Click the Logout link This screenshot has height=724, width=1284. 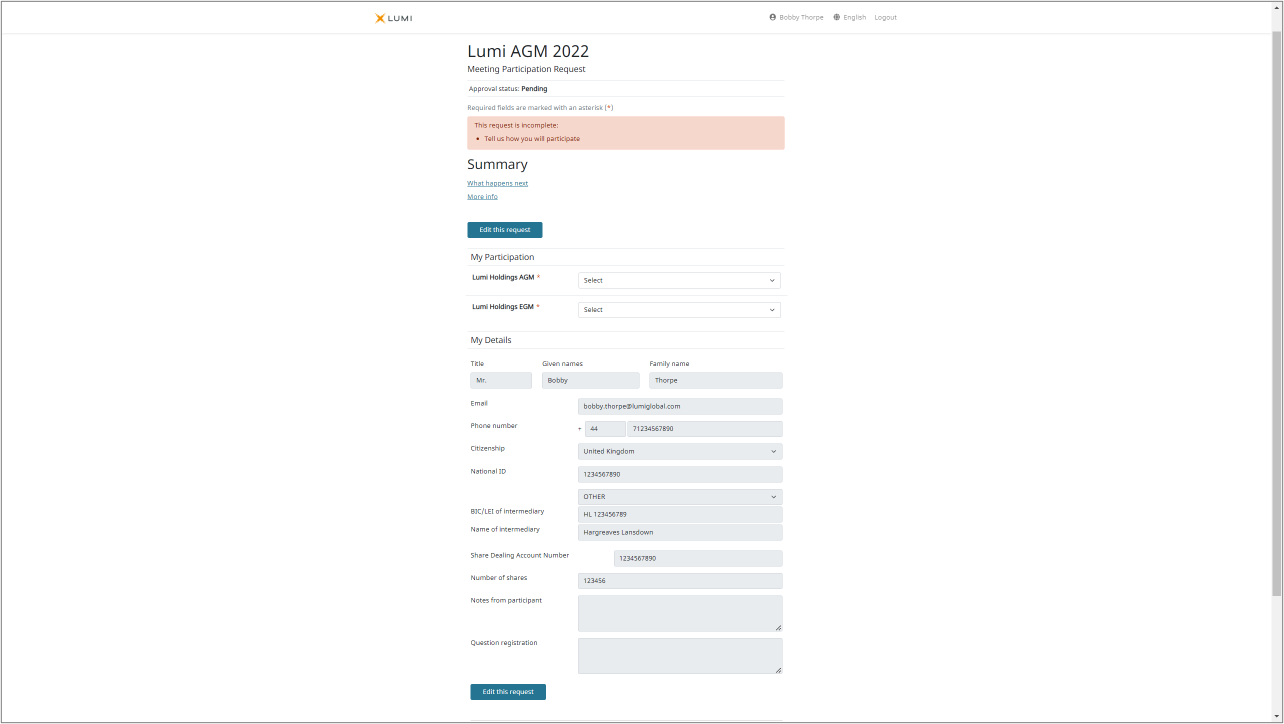coord(885,17)
